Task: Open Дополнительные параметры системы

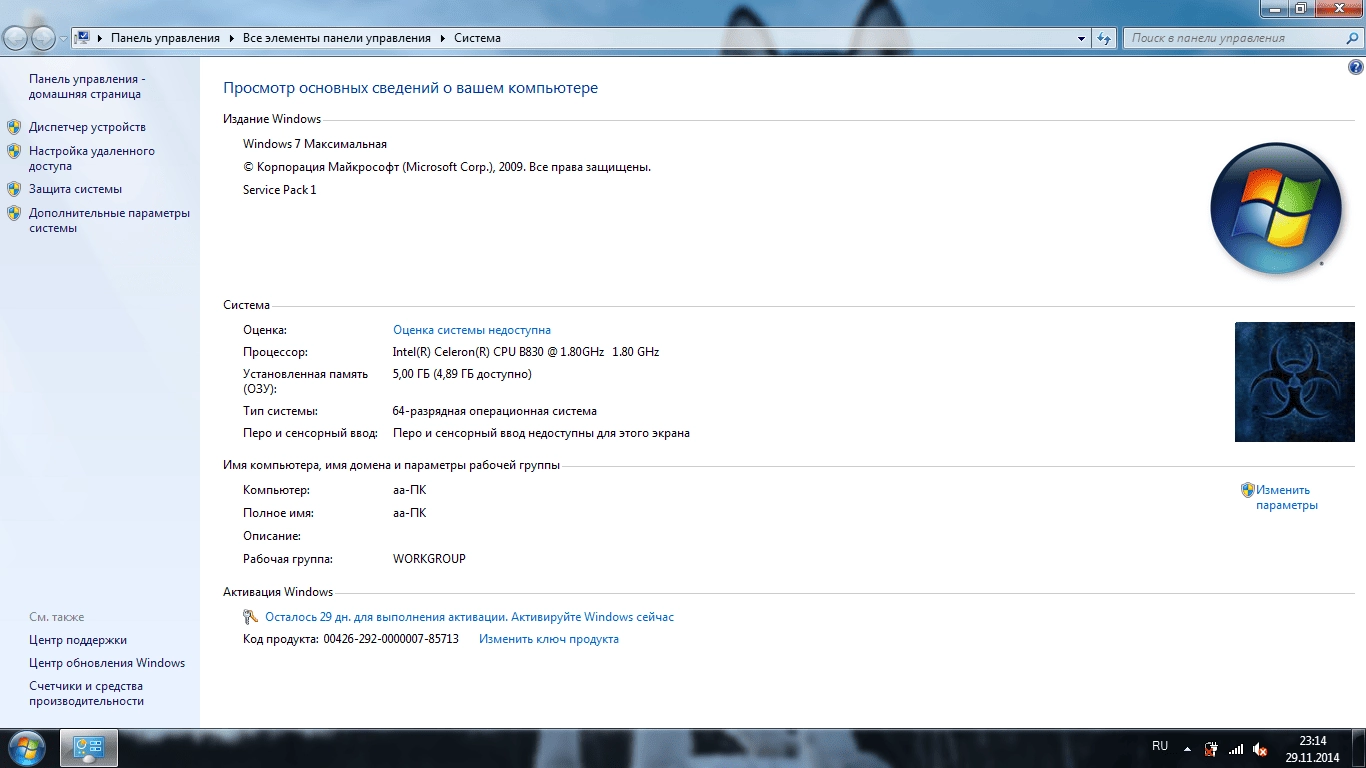Action: pyautogui.click(x=109, y=220)
